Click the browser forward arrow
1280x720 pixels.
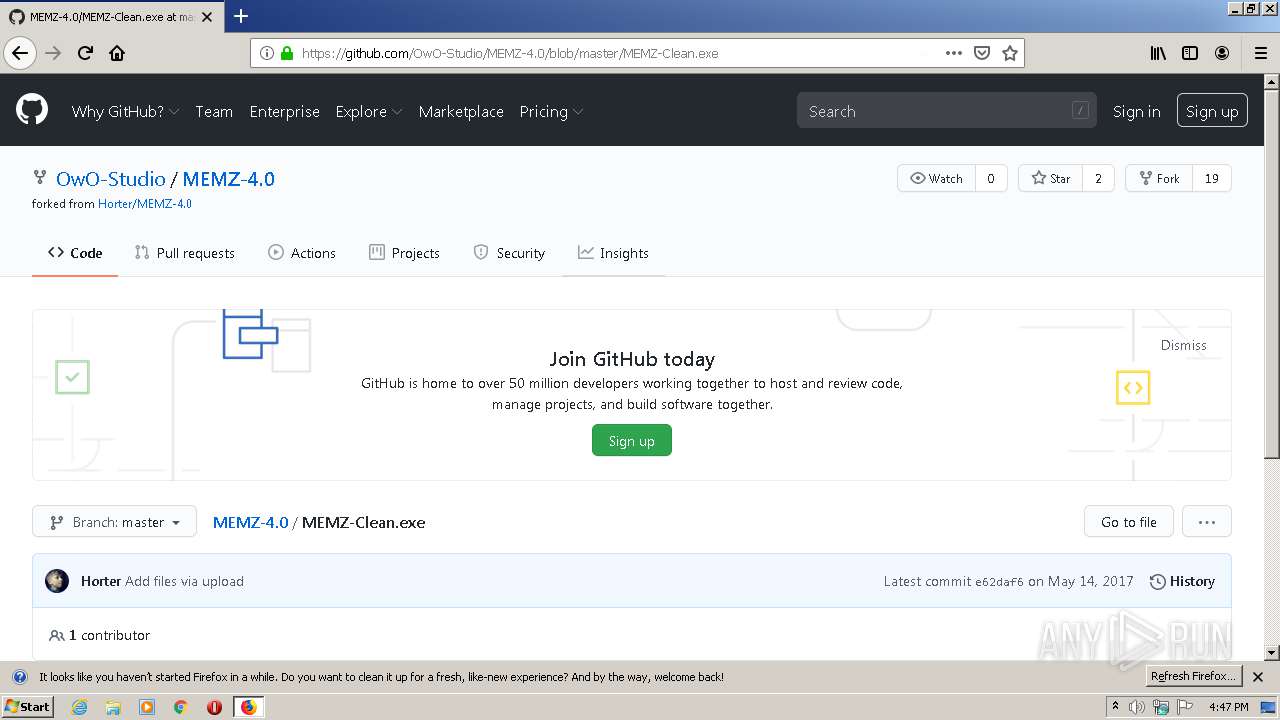54,53
